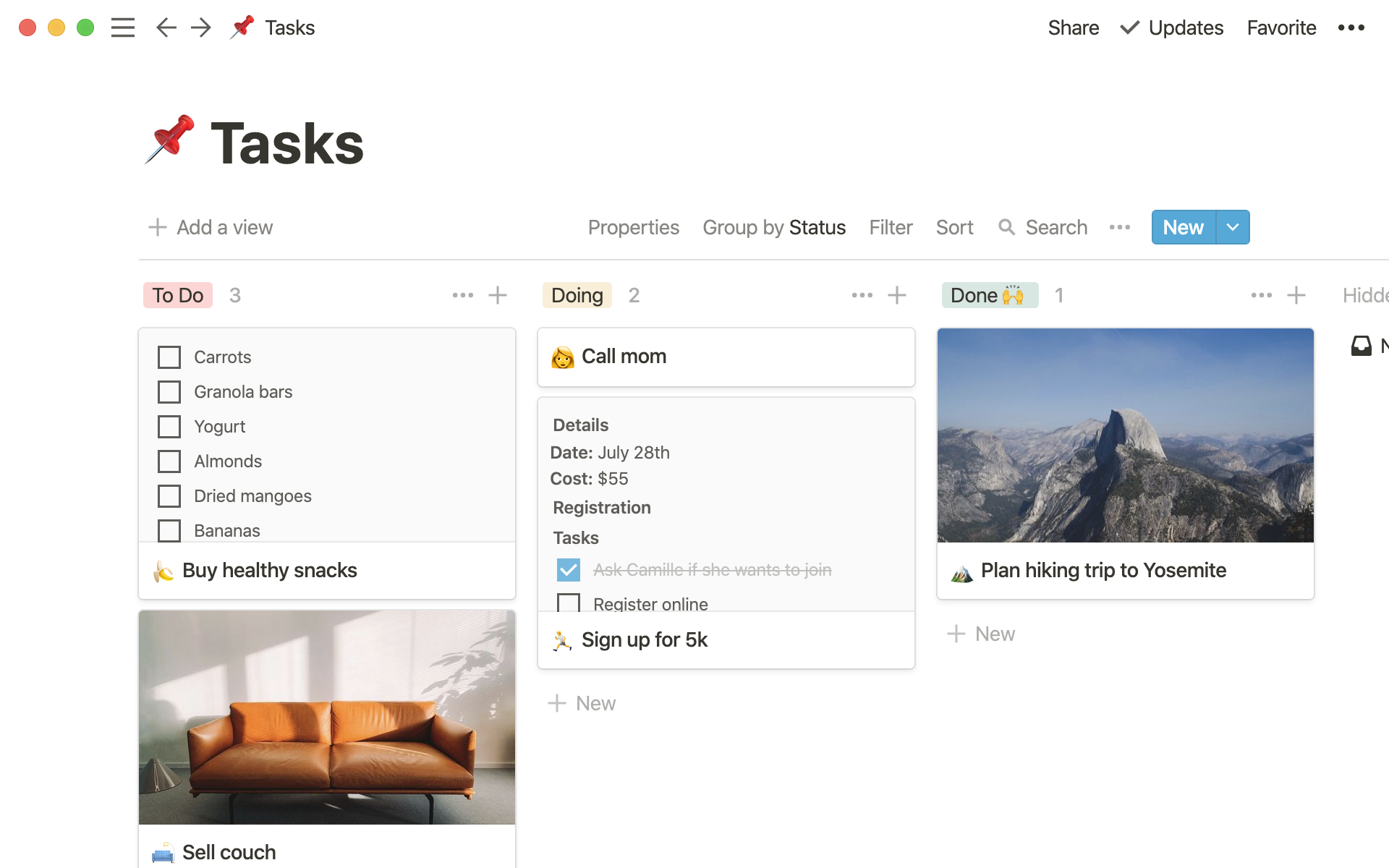Open view options ellipsis next to Search
The width and height of the screenshot is (1389, 868).
[x=1119, y=227]
